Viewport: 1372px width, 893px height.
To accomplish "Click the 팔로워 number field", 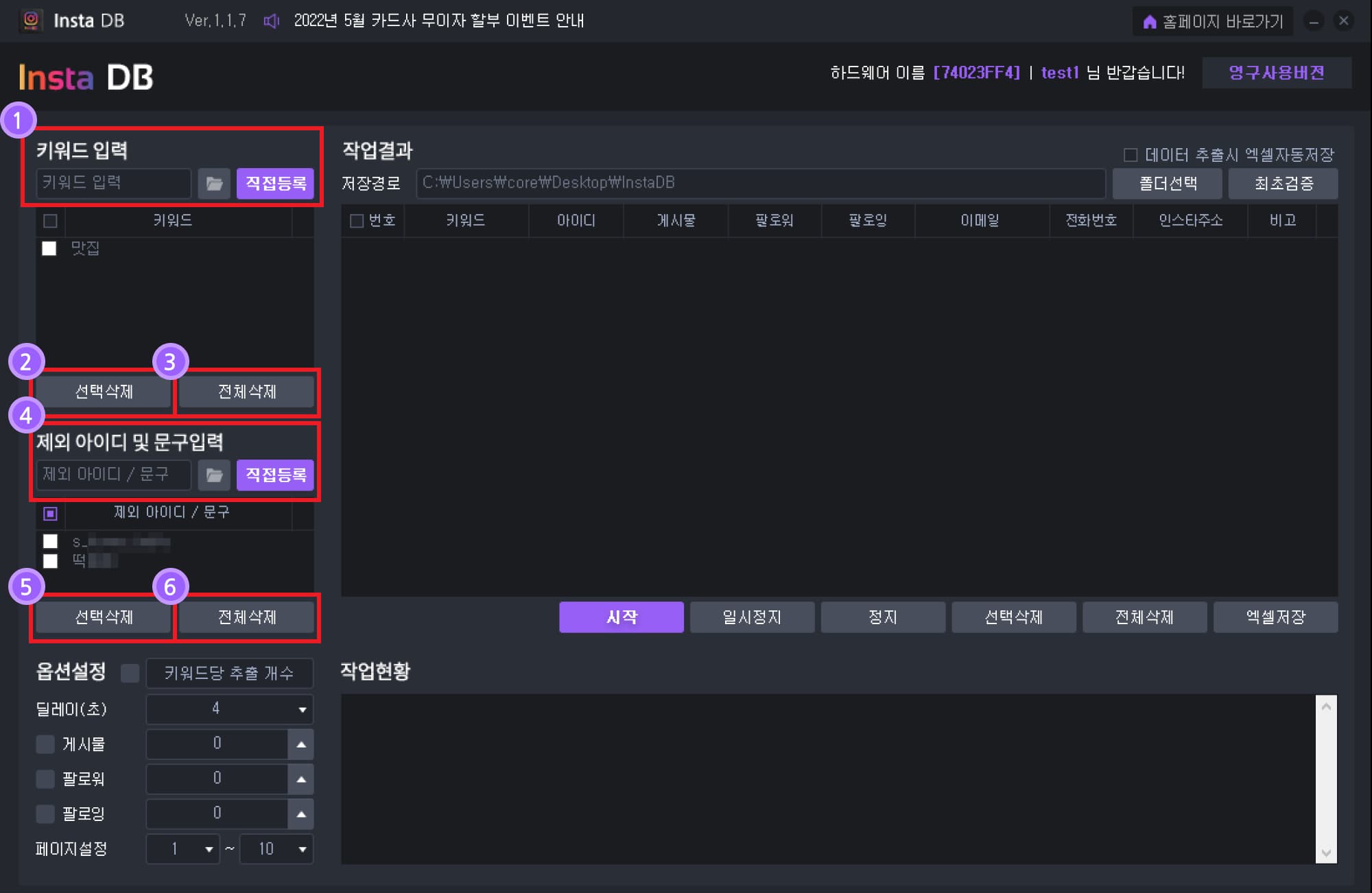I will (x=217, y=779).
